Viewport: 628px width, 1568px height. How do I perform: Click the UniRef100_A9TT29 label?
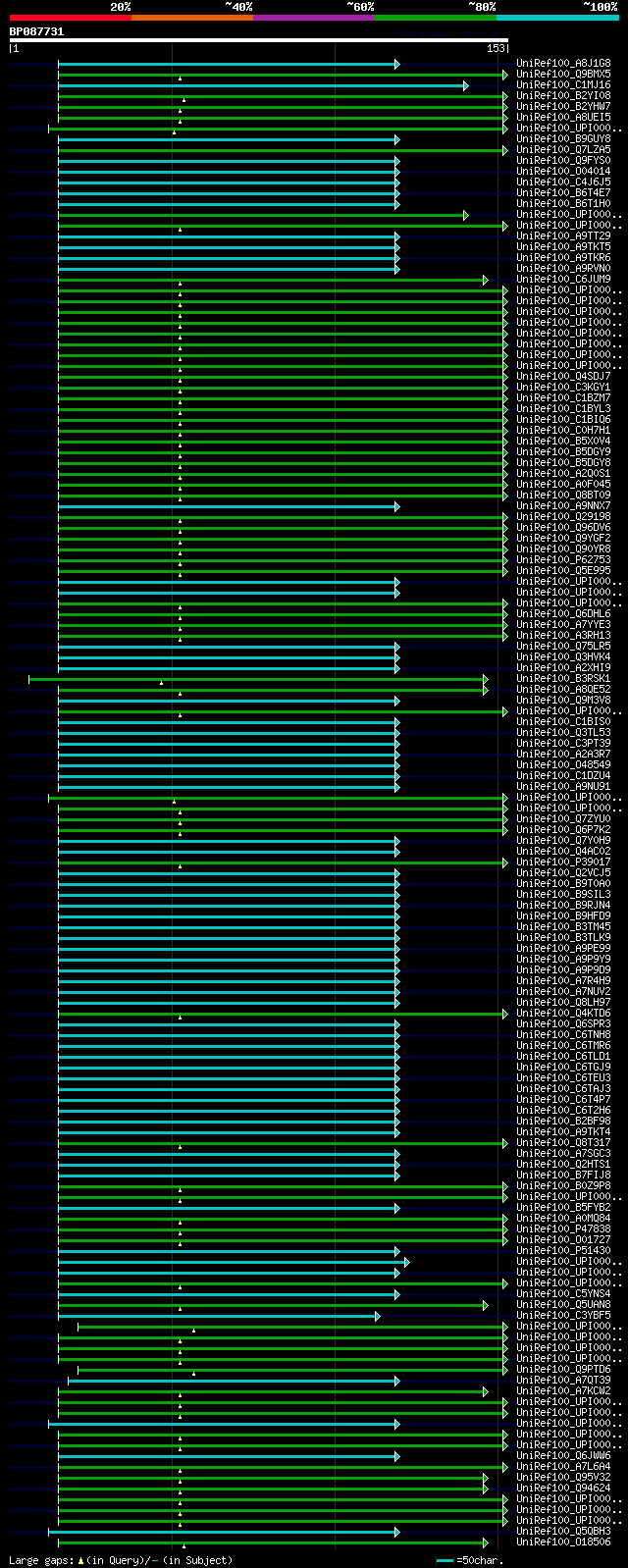[563, 236]
